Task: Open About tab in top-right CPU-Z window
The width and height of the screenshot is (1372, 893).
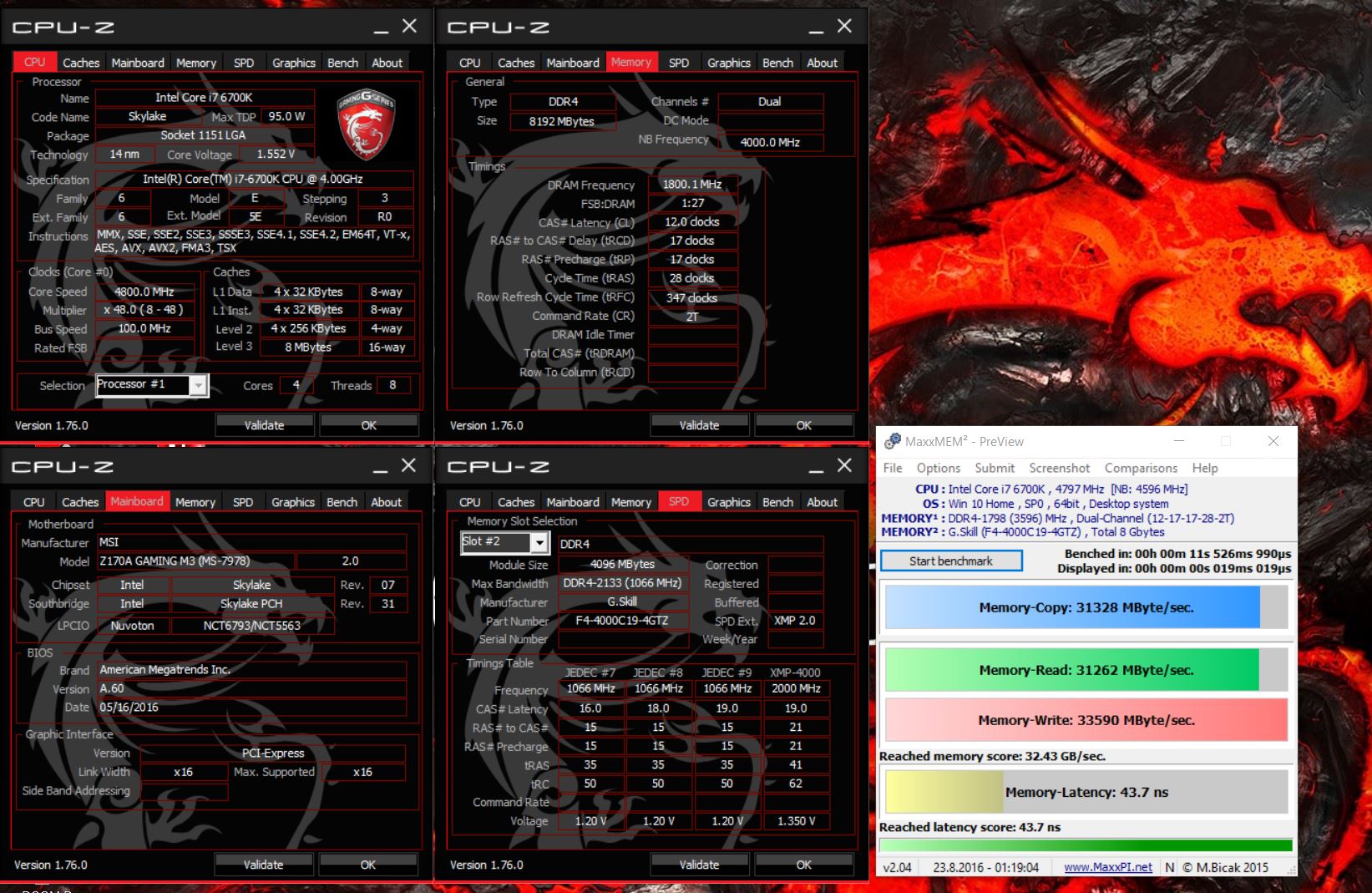Action: pos(822,63)
